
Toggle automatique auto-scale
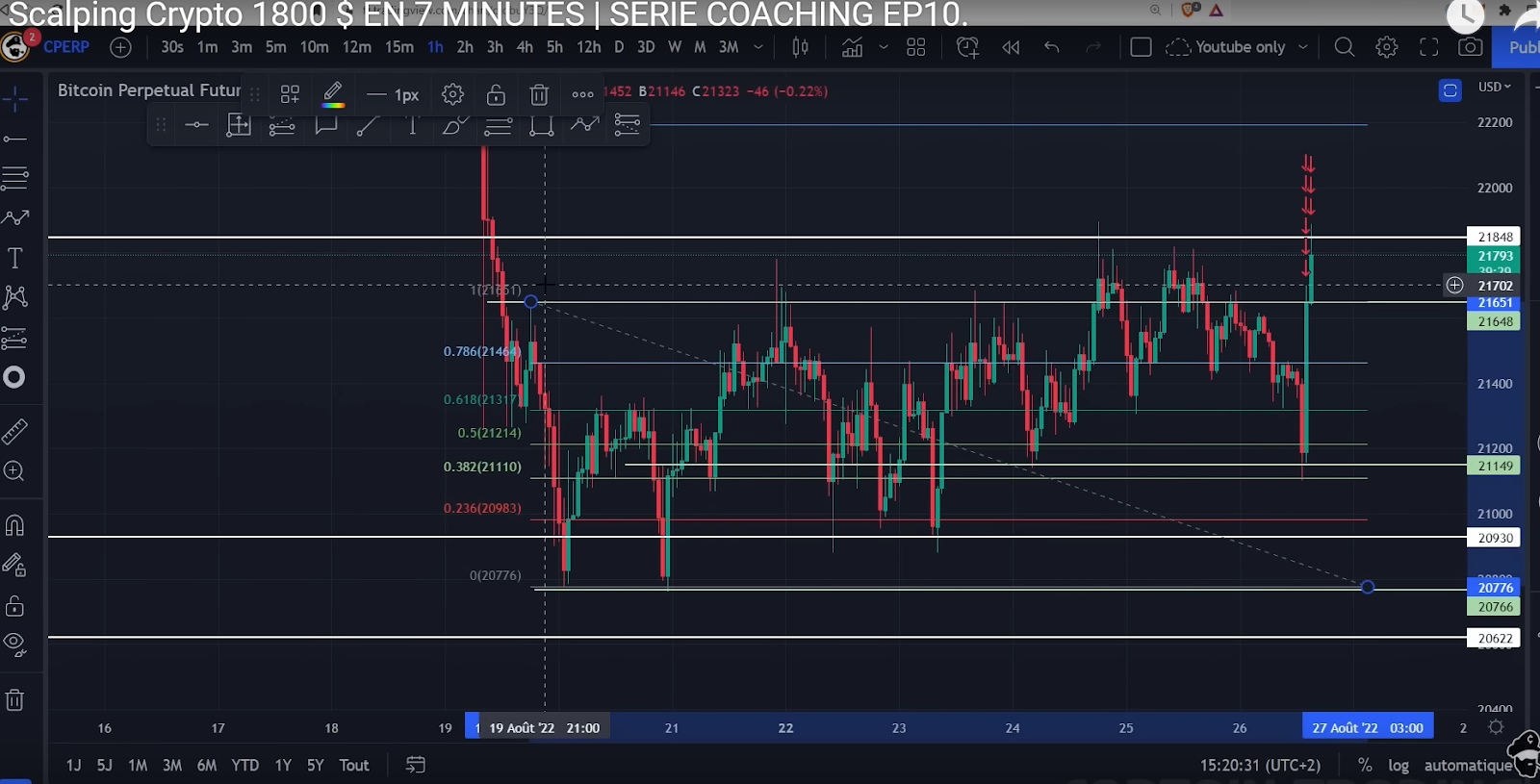coord(1468,765)
